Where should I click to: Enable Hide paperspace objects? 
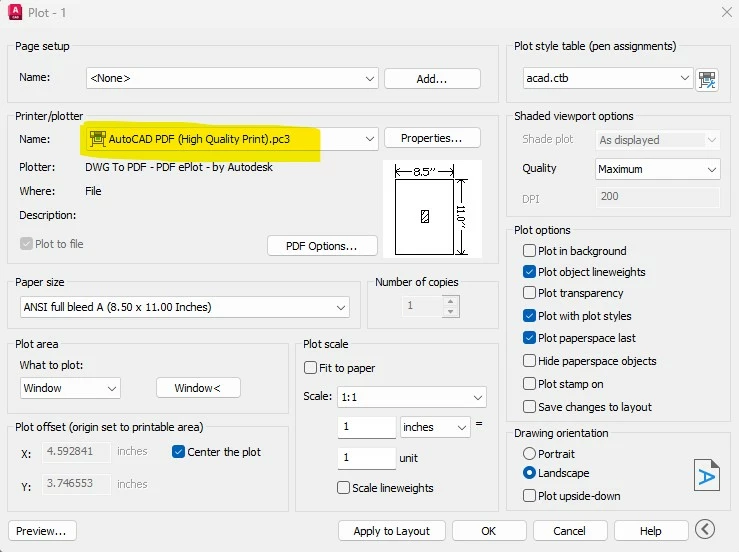tap(529, 361)
